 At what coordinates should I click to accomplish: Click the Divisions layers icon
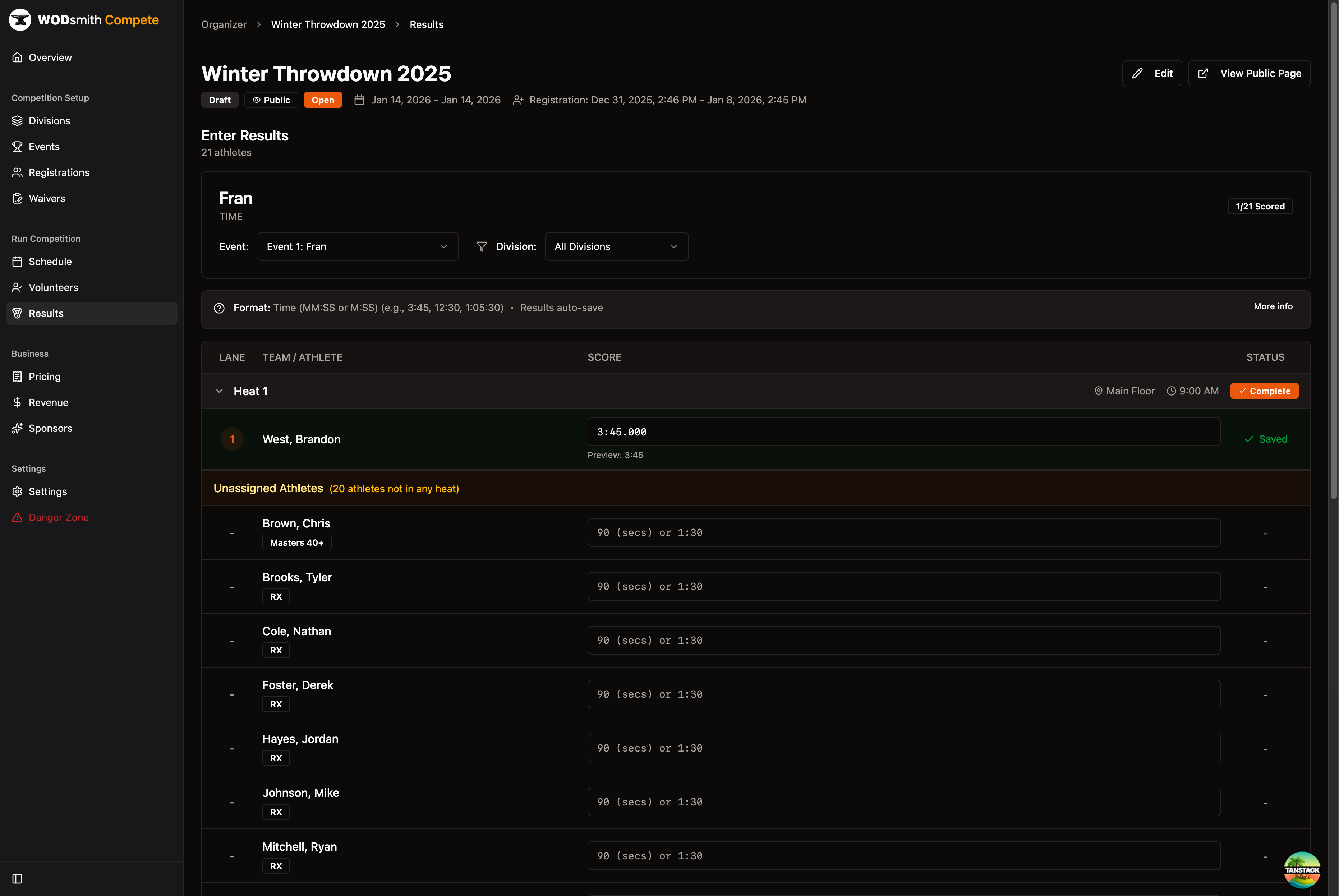(x=17, y=121)
